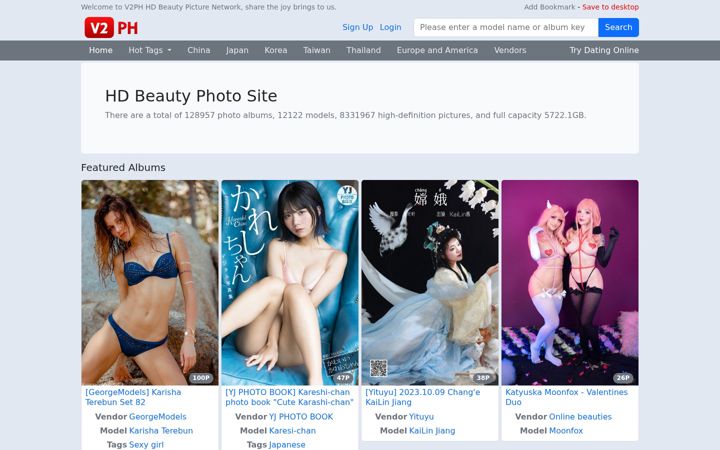Open the Login link
The image size is (720, 450).
click(x=390, y=27)
